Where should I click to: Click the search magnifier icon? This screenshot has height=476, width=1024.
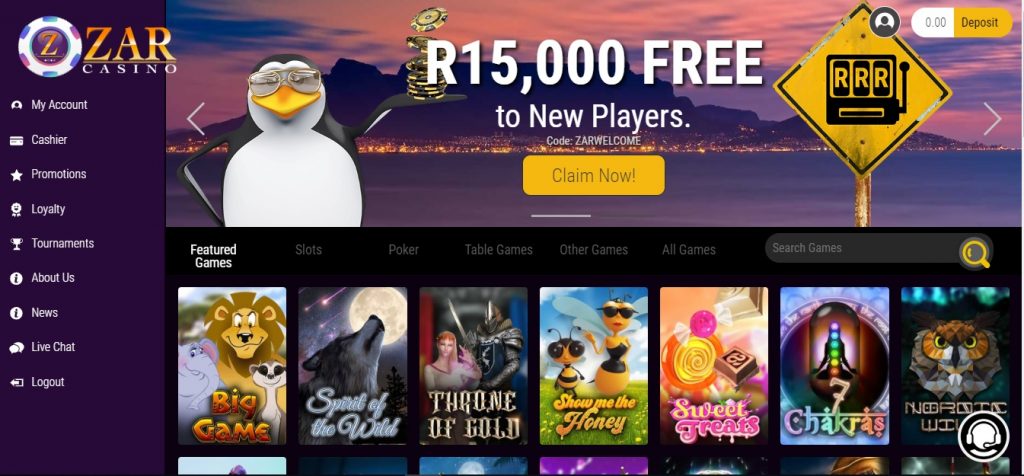(975, 253)
